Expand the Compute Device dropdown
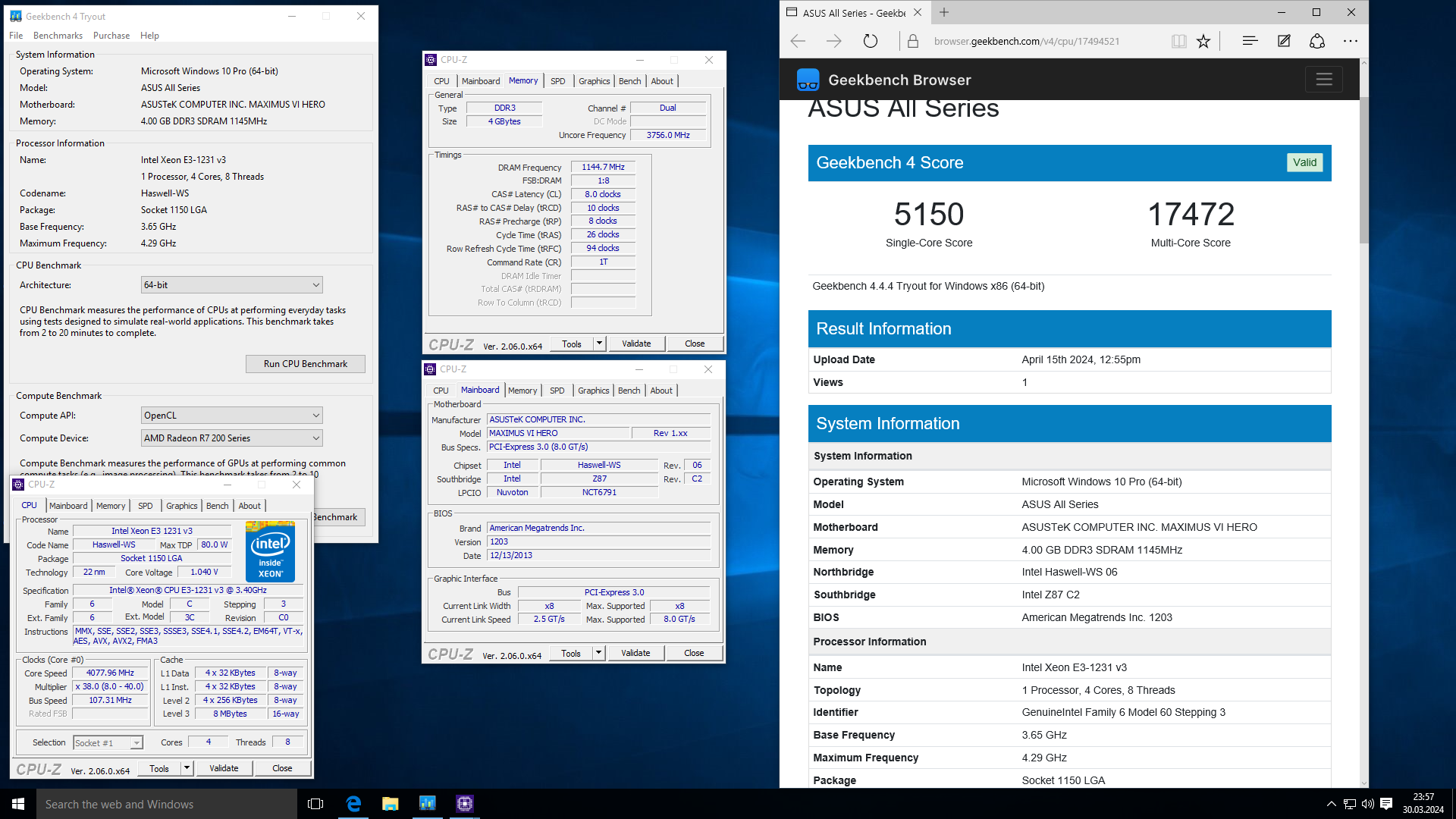Image resolution: width=1456 pixels, height=819 pixels. (x=232, y=438)
